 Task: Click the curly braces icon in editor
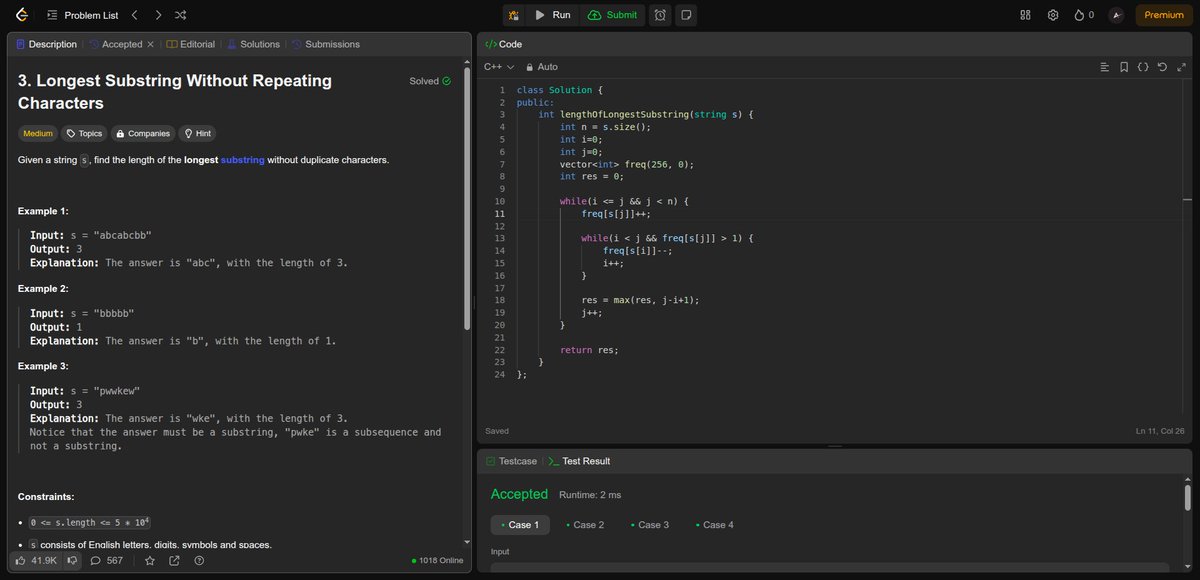tap(1144, 67)
